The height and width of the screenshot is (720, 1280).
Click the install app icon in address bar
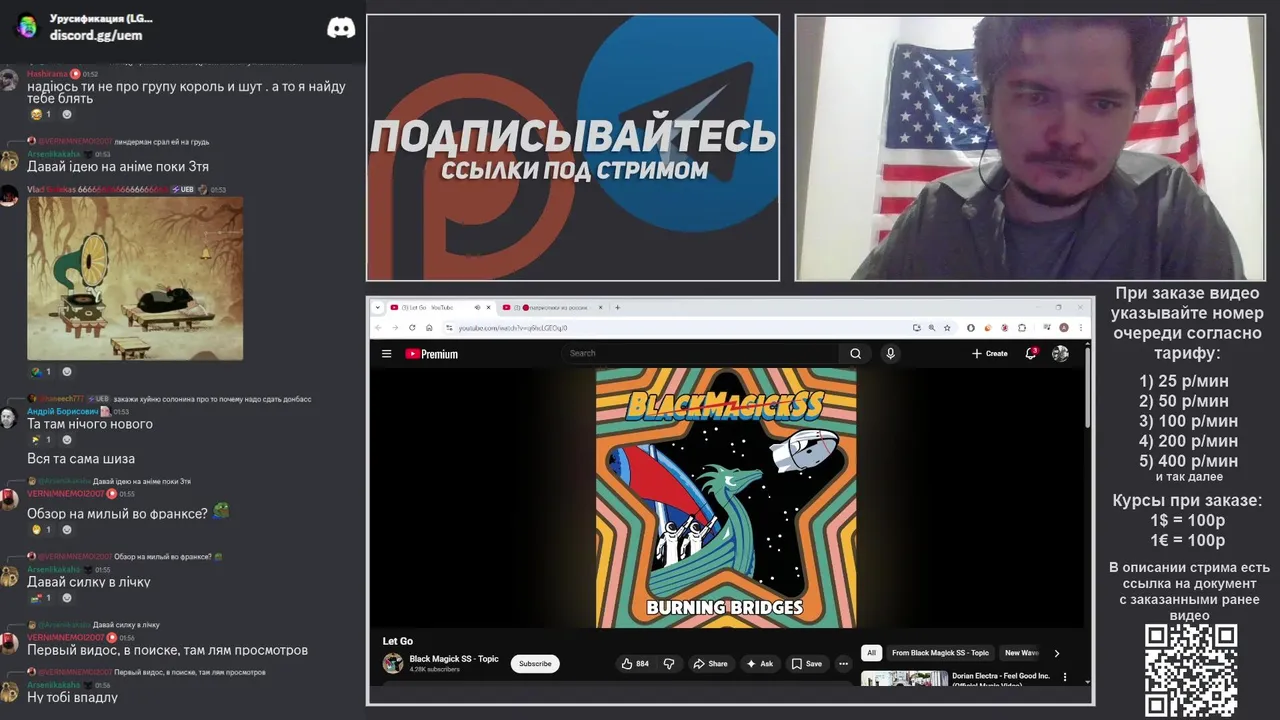(916, 328)
